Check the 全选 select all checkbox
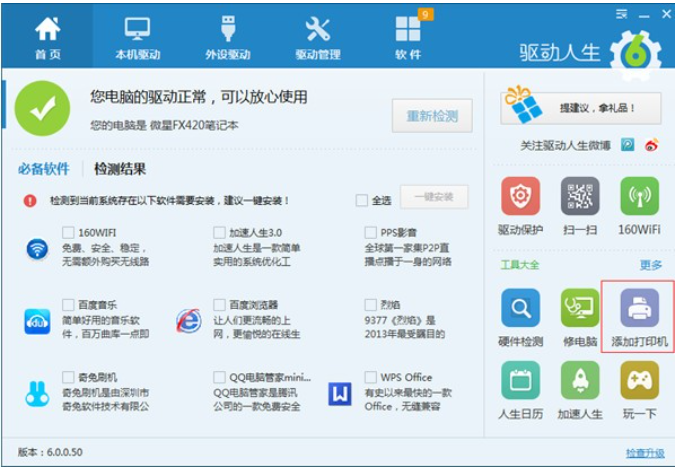The height and width of the screenshot is (468, 677). [362, 200]
